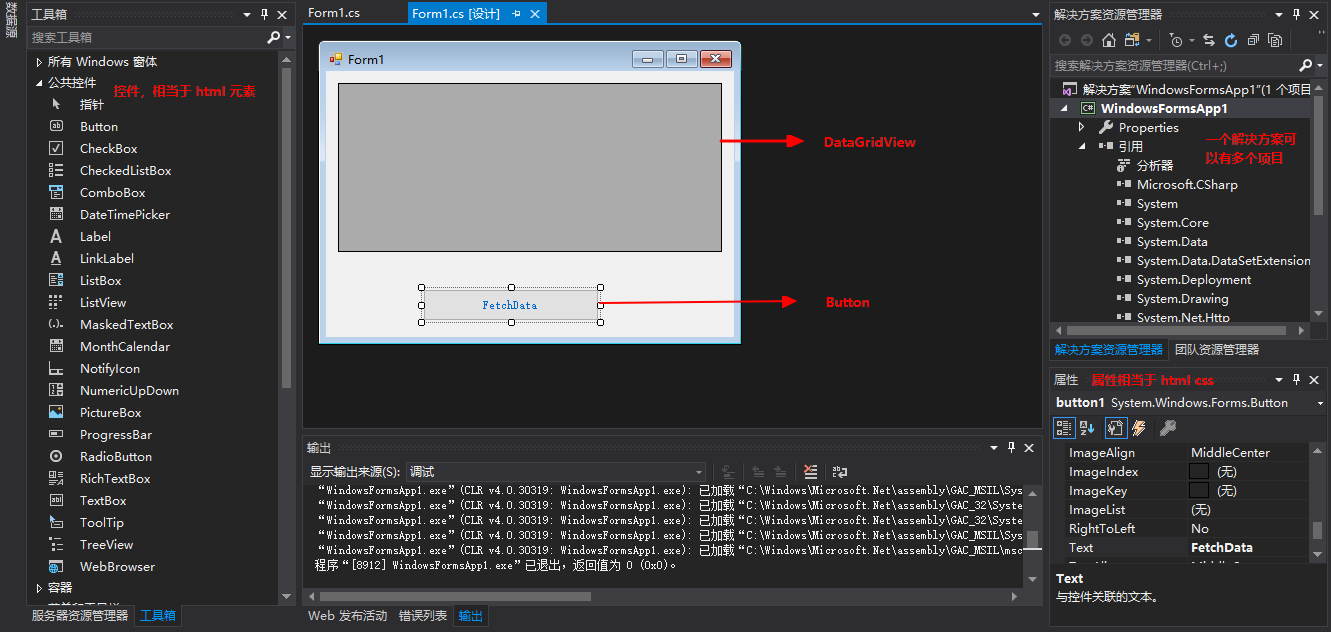Viewport: 1331px width, 632px height.
Task: Toggle the categorized view in Properties panel
Action: click(1064, 428)
